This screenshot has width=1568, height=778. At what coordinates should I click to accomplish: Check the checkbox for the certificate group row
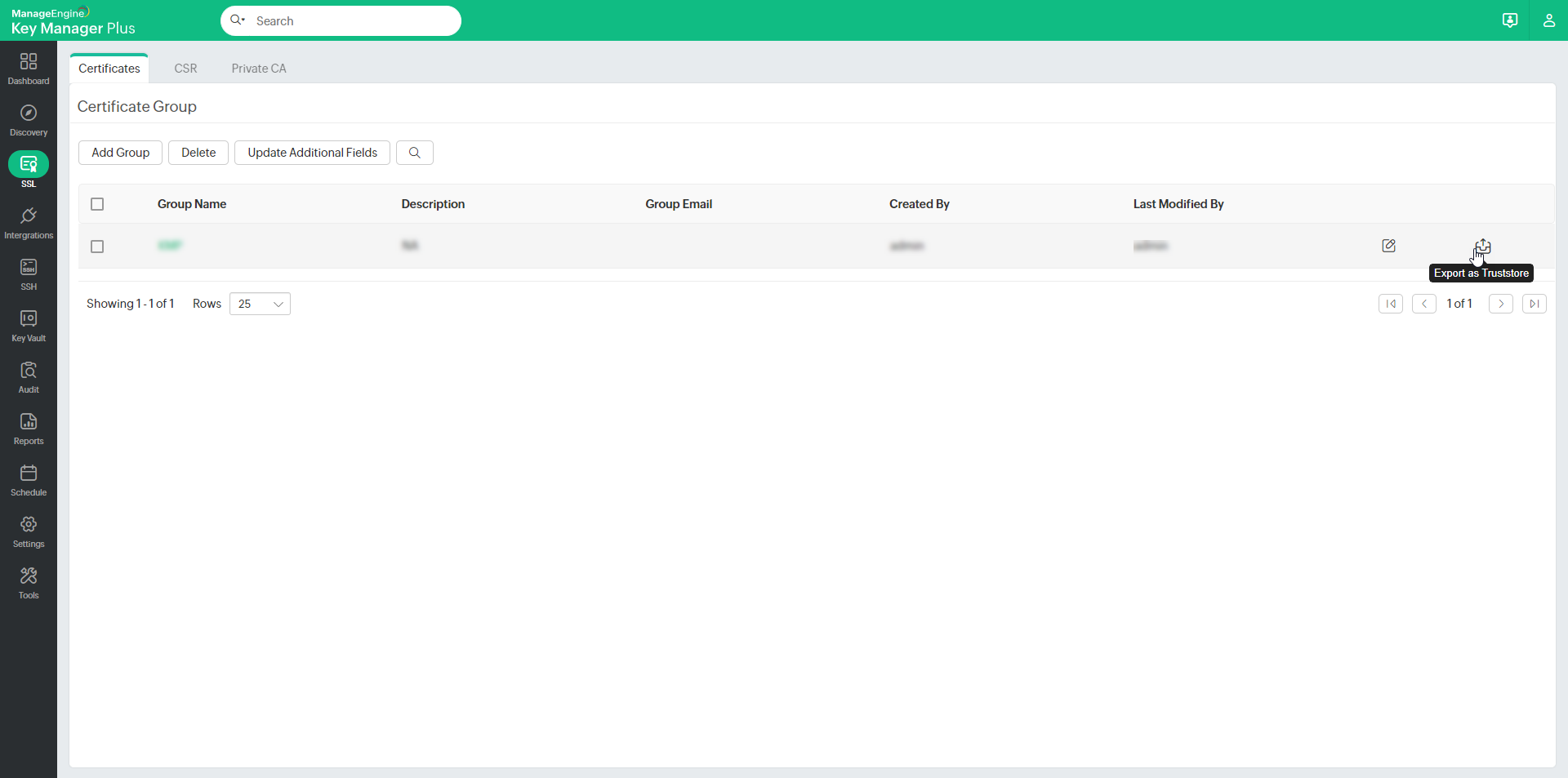point(96,247)
